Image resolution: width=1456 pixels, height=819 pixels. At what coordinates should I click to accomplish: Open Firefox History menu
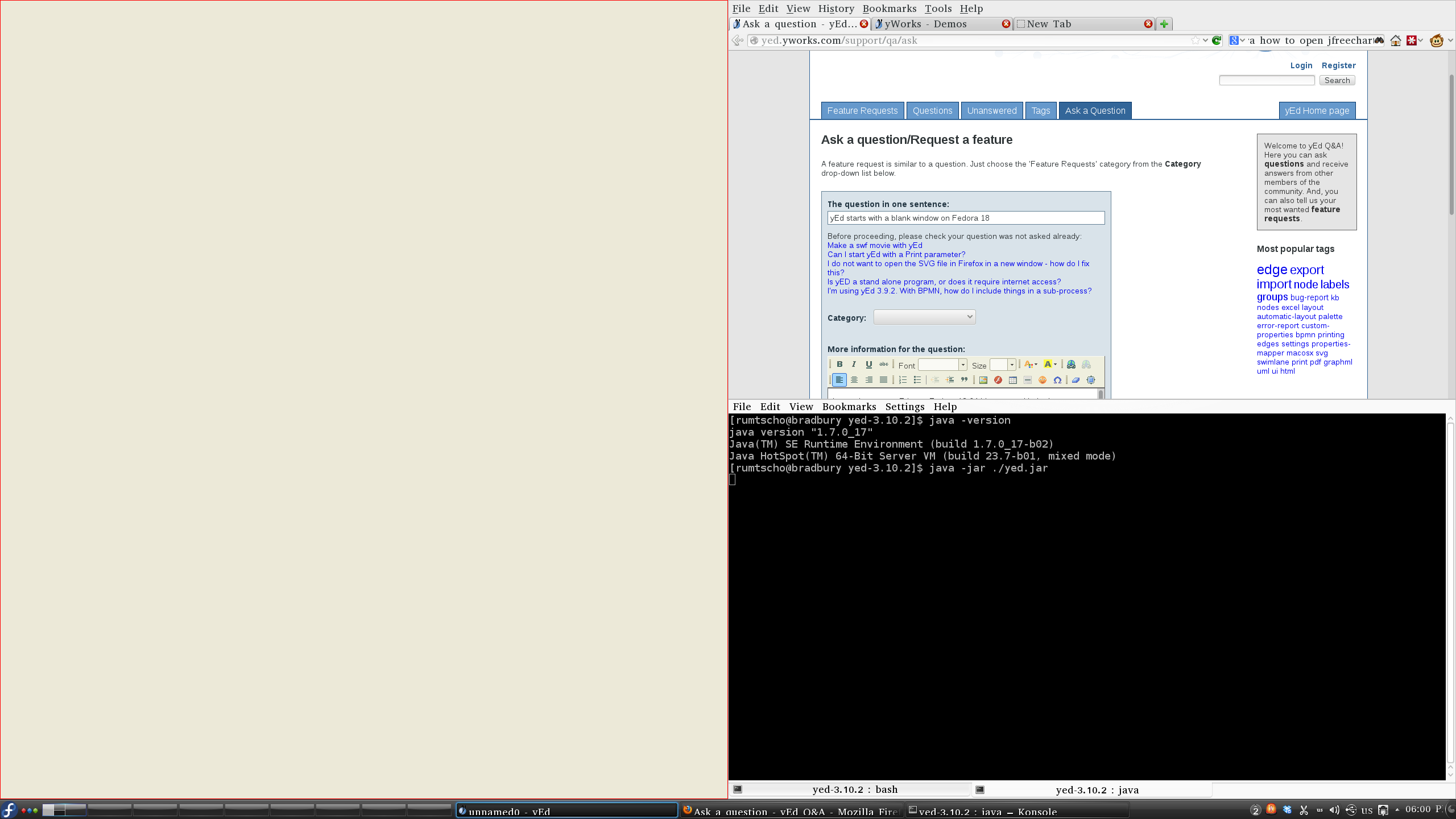tap(836, 9)
